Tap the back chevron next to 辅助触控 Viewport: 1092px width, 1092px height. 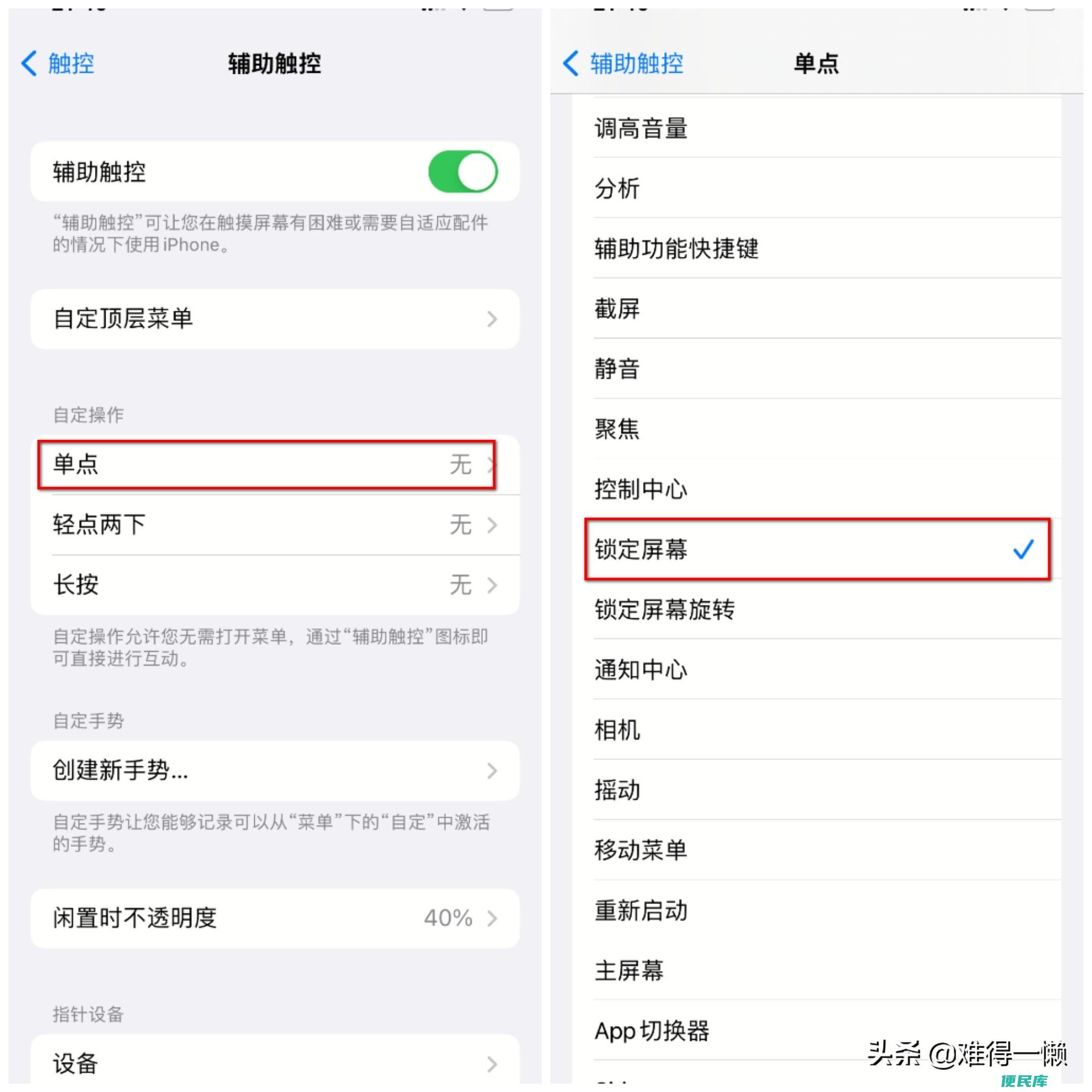click(x=571, y=63)
